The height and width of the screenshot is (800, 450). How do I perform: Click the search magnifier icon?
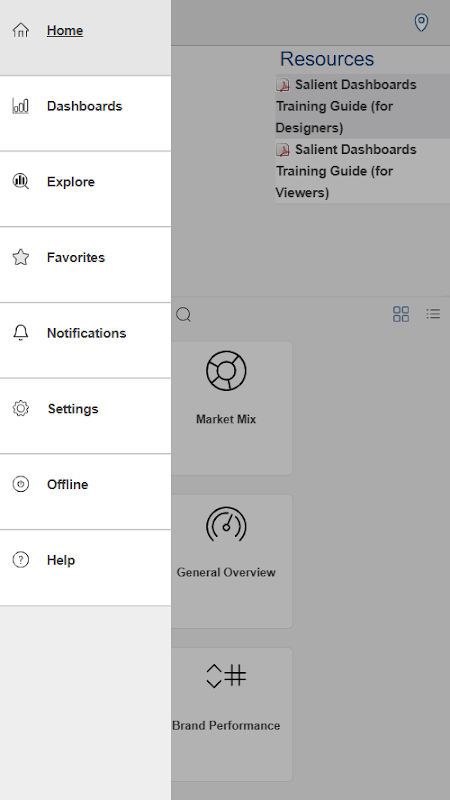click(184, 315)
